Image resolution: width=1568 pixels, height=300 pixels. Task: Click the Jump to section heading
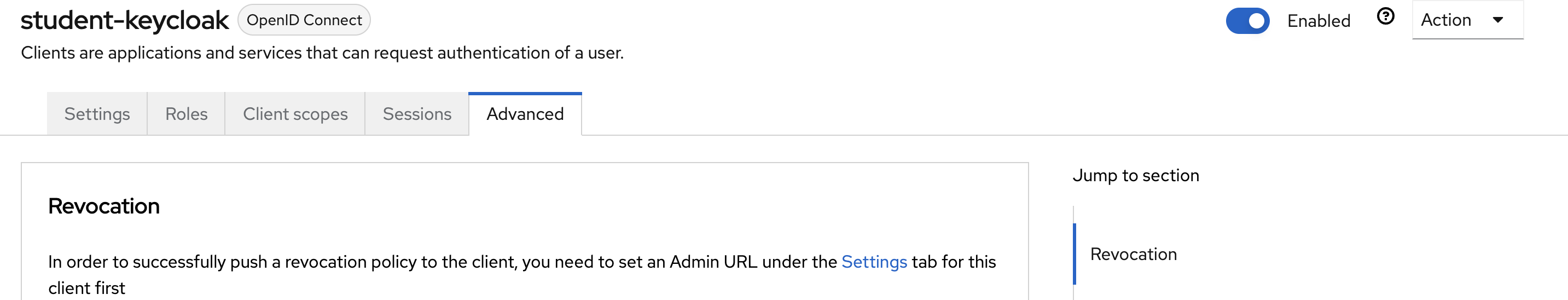coord(1136,175)
